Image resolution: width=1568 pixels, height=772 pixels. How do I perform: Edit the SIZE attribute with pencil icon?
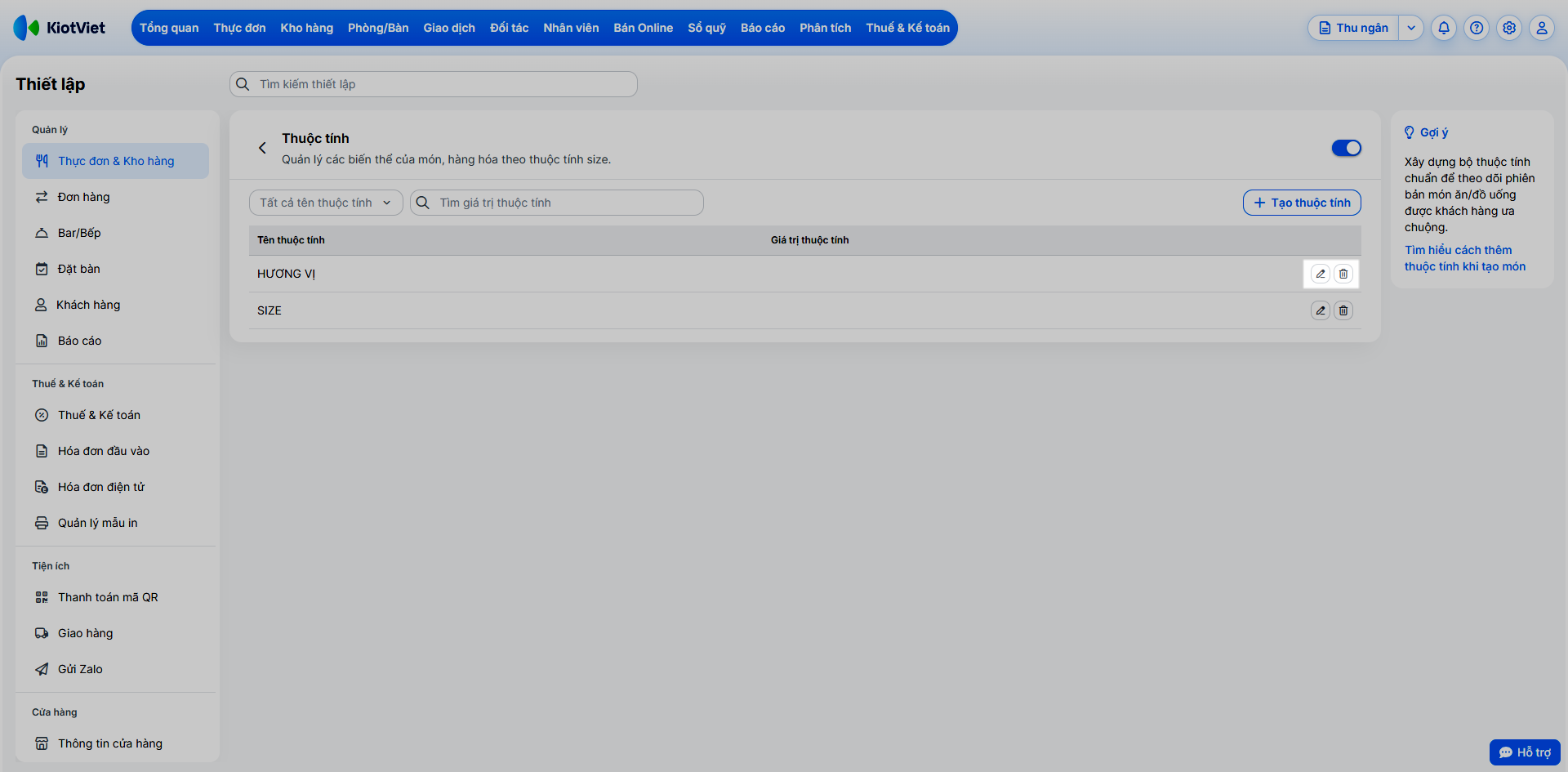pyautogui.click(x=1321, y=310)
